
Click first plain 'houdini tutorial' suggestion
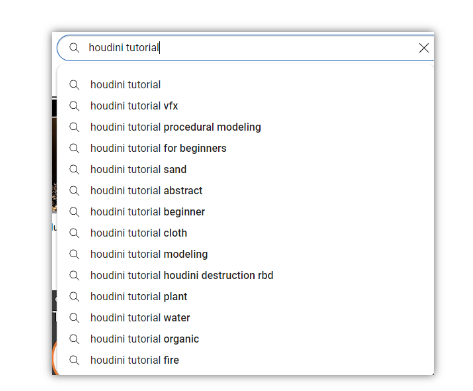pyautogui.click(x=246, y=85)
